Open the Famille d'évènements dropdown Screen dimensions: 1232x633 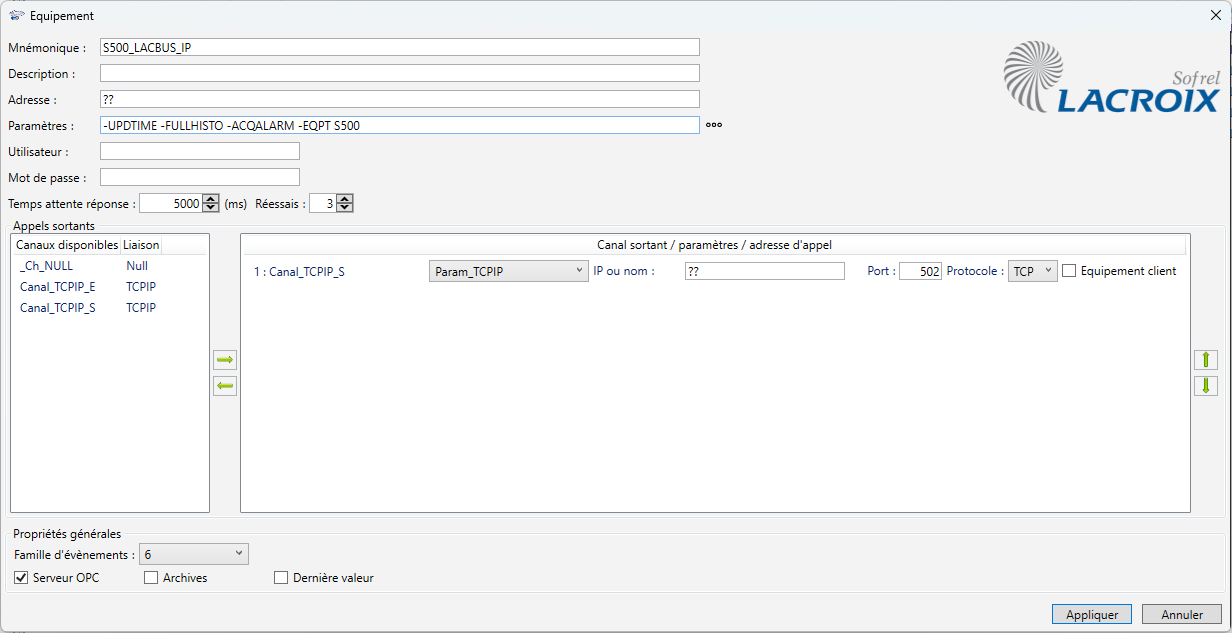pos(193,554)
